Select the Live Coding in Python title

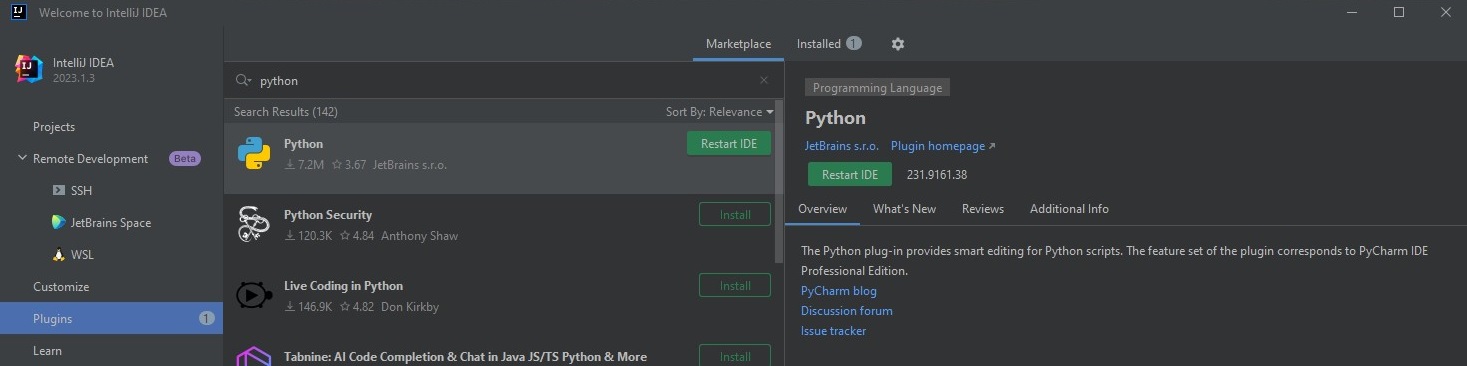click(343, 286)
